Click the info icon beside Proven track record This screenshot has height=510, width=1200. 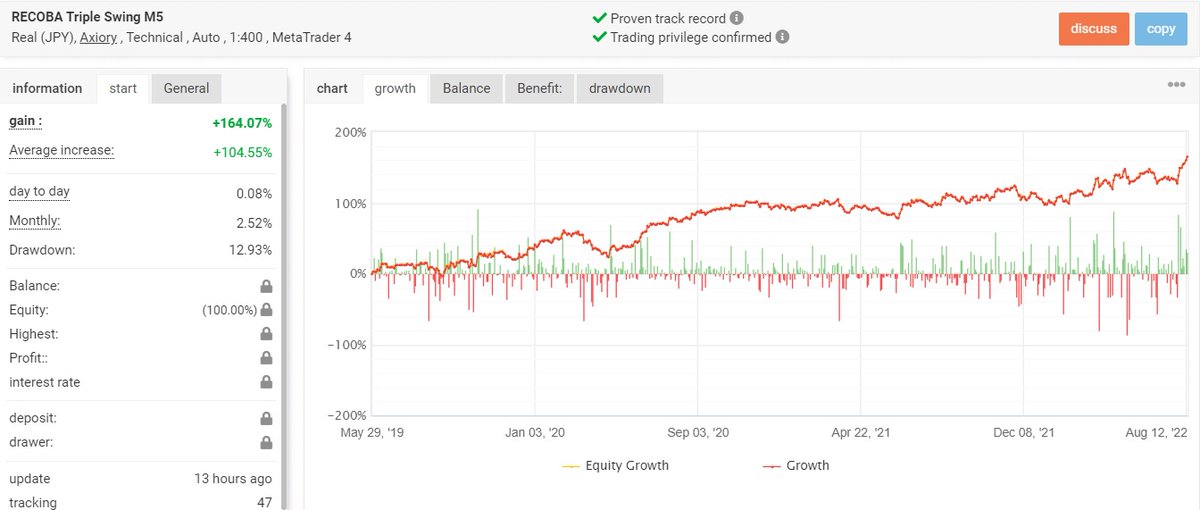(x=737, y=18)
